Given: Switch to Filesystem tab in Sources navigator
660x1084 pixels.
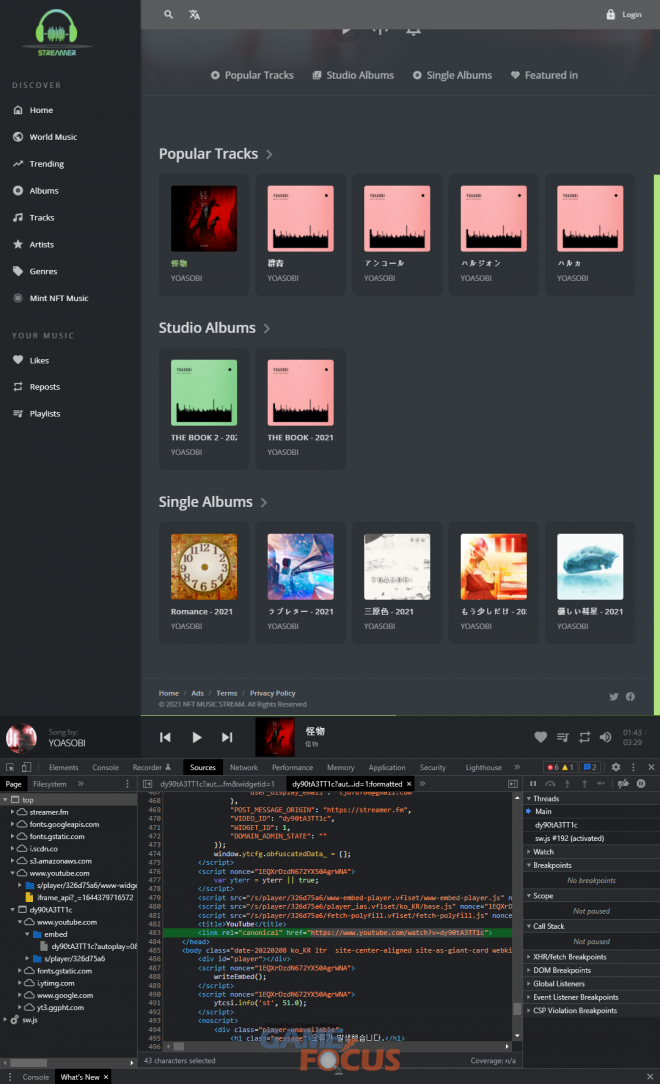Looking at the screenshot, I should click(x=50, y=784).
